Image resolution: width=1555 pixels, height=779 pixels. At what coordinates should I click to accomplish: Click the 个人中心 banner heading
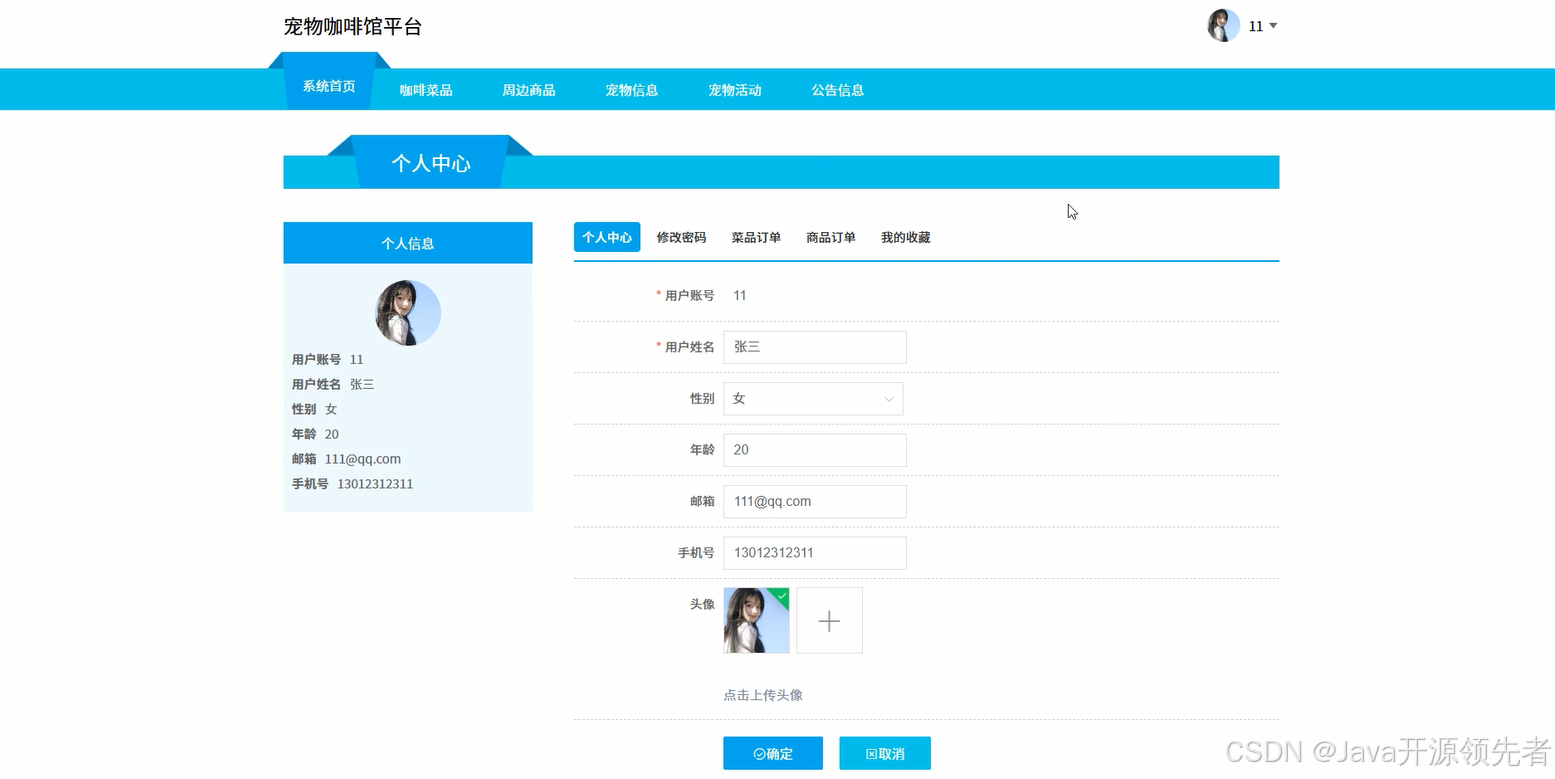point(431,163)
